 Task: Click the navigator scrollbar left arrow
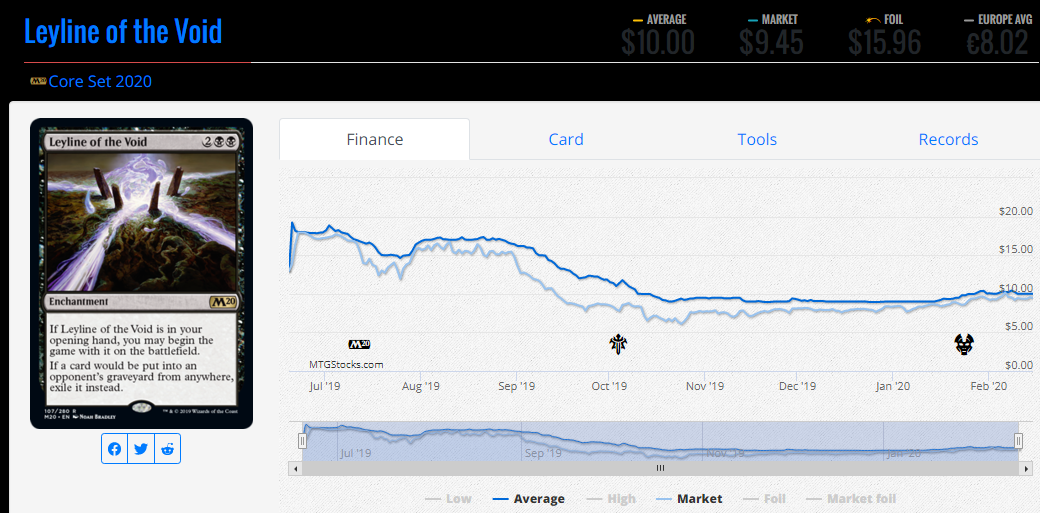295,469
